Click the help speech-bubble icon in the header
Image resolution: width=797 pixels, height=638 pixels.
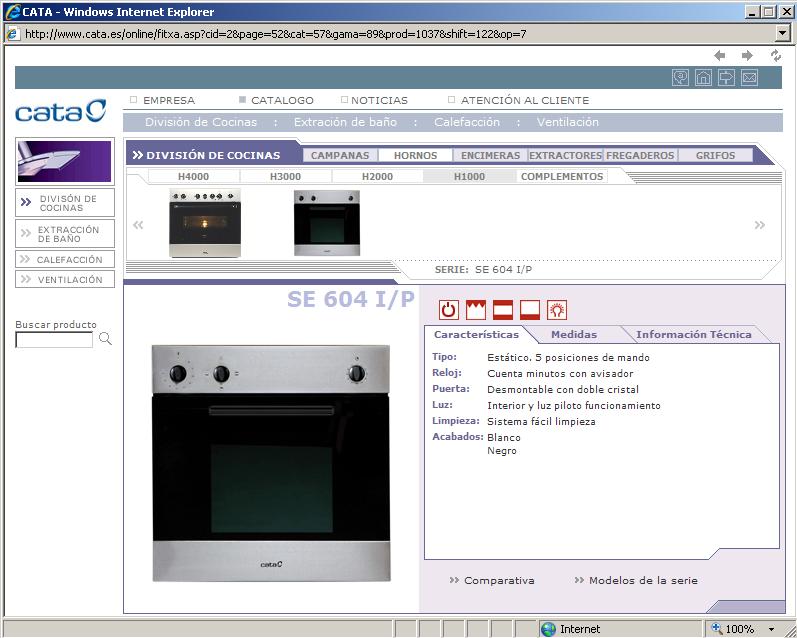pos(681,78)
